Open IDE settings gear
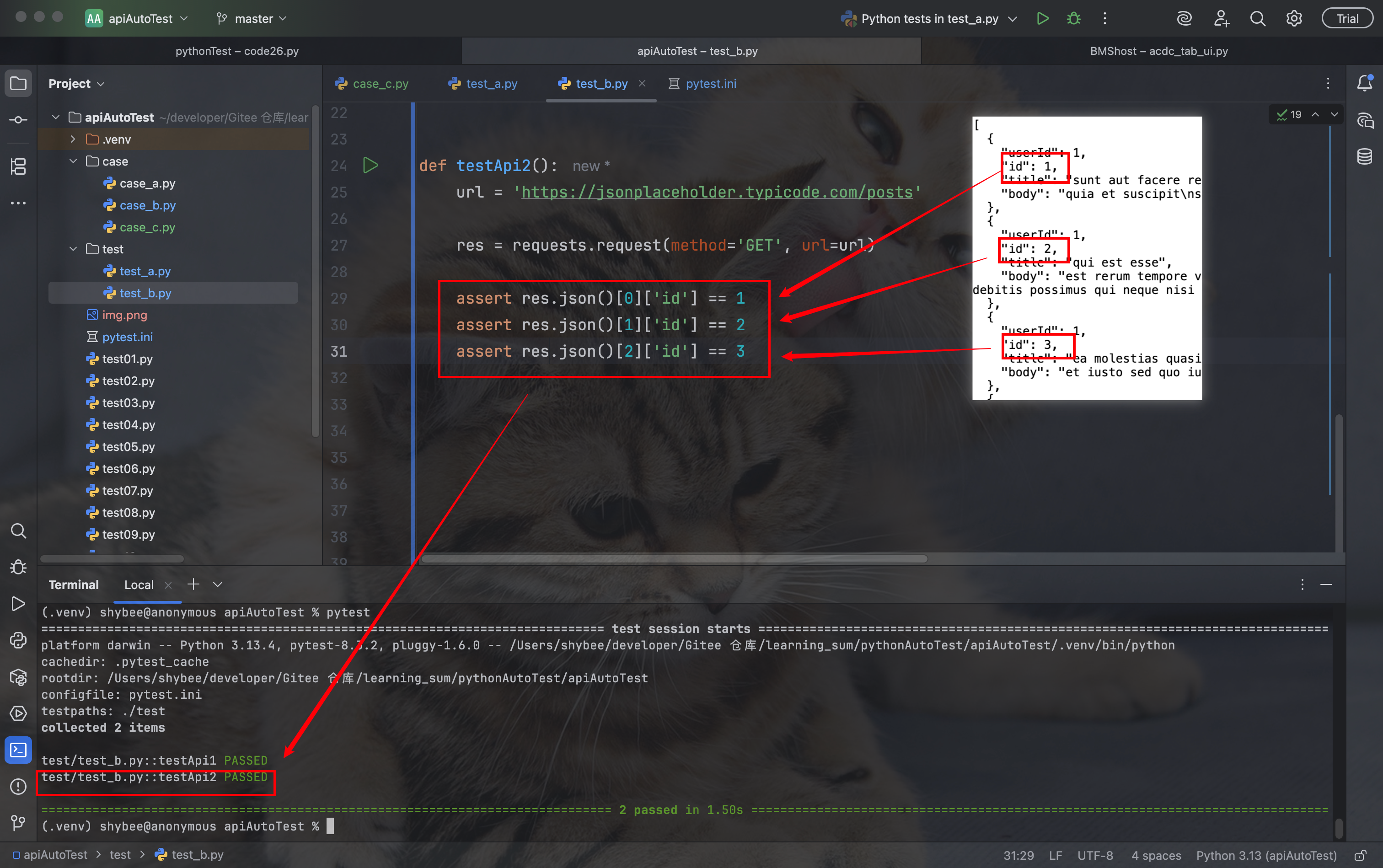This screenshot has height=868, width=1383. click(1294, 18)
